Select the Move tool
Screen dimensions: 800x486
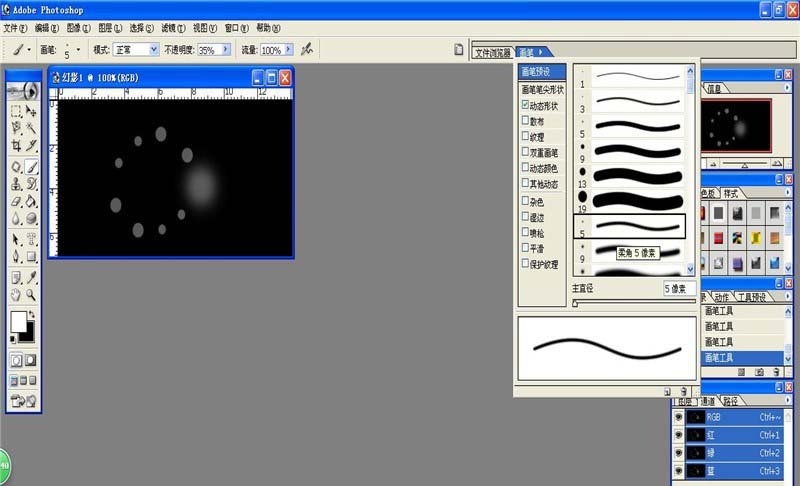click(31, 111)
